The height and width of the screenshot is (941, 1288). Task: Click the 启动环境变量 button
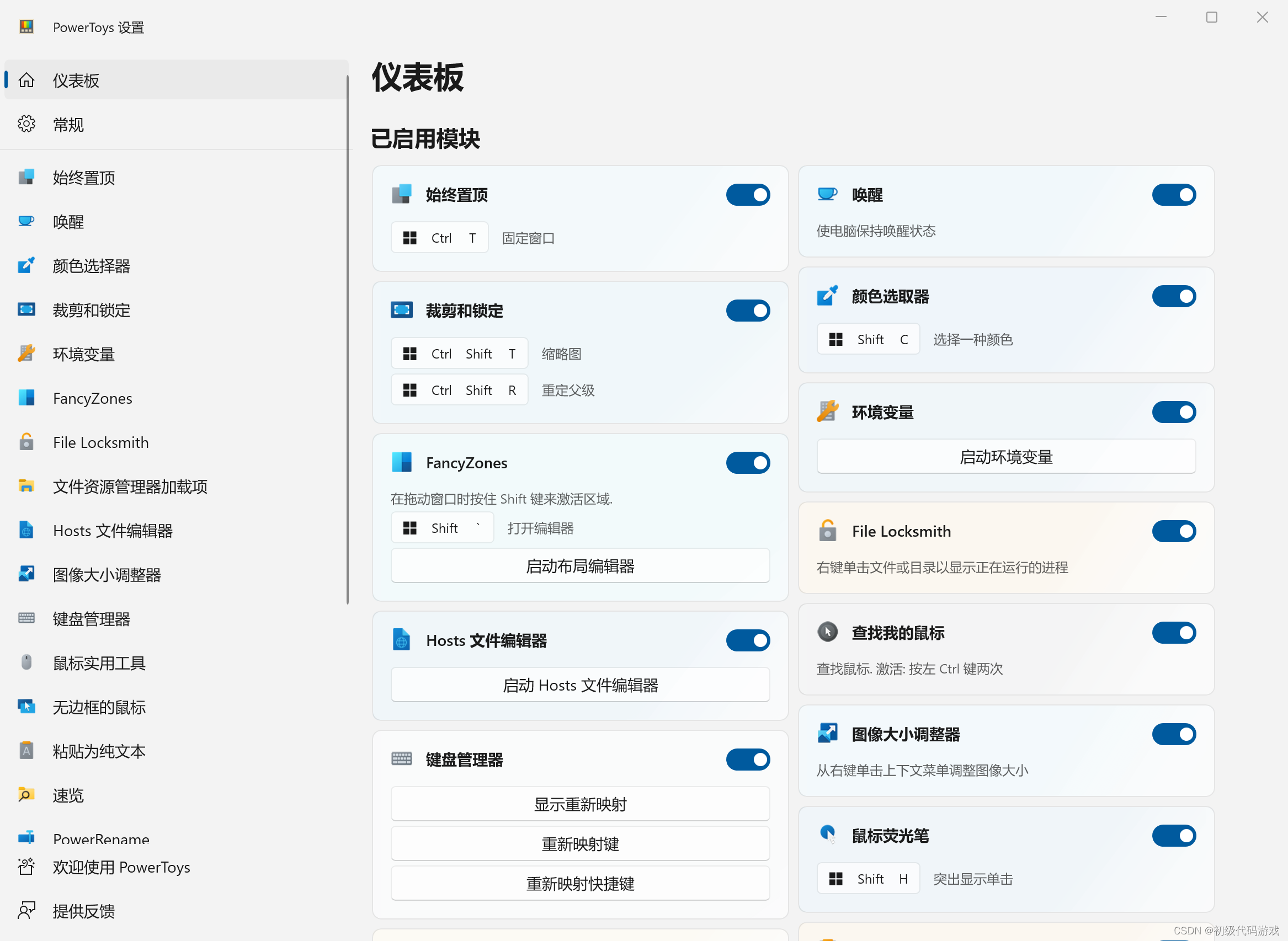(x=1005, y=457)
